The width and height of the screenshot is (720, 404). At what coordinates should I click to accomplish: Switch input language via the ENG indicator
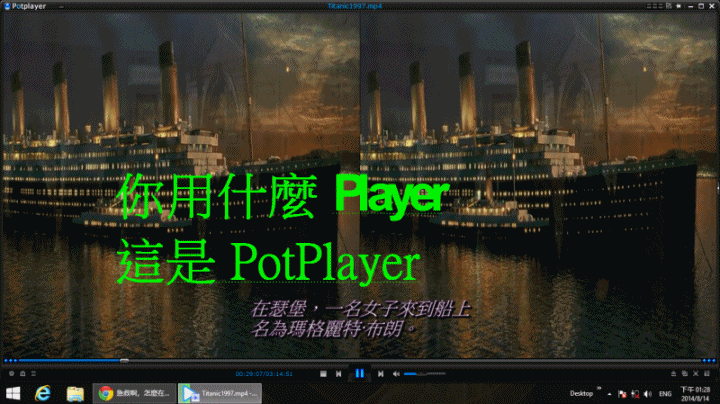coord(665,394)
